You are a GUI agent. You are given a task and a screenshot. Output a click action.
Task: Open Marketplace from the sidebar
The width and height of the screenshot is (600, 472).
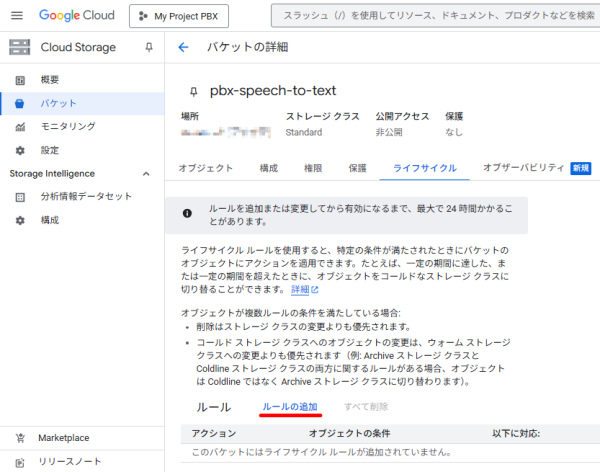[x=63, y=438]
